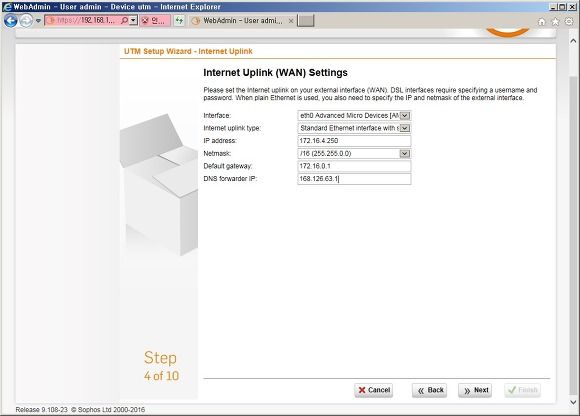This screenshot has height=416, width=580.
Task: Click the green refresh arrows icon
Action: [x=179, y=21]
